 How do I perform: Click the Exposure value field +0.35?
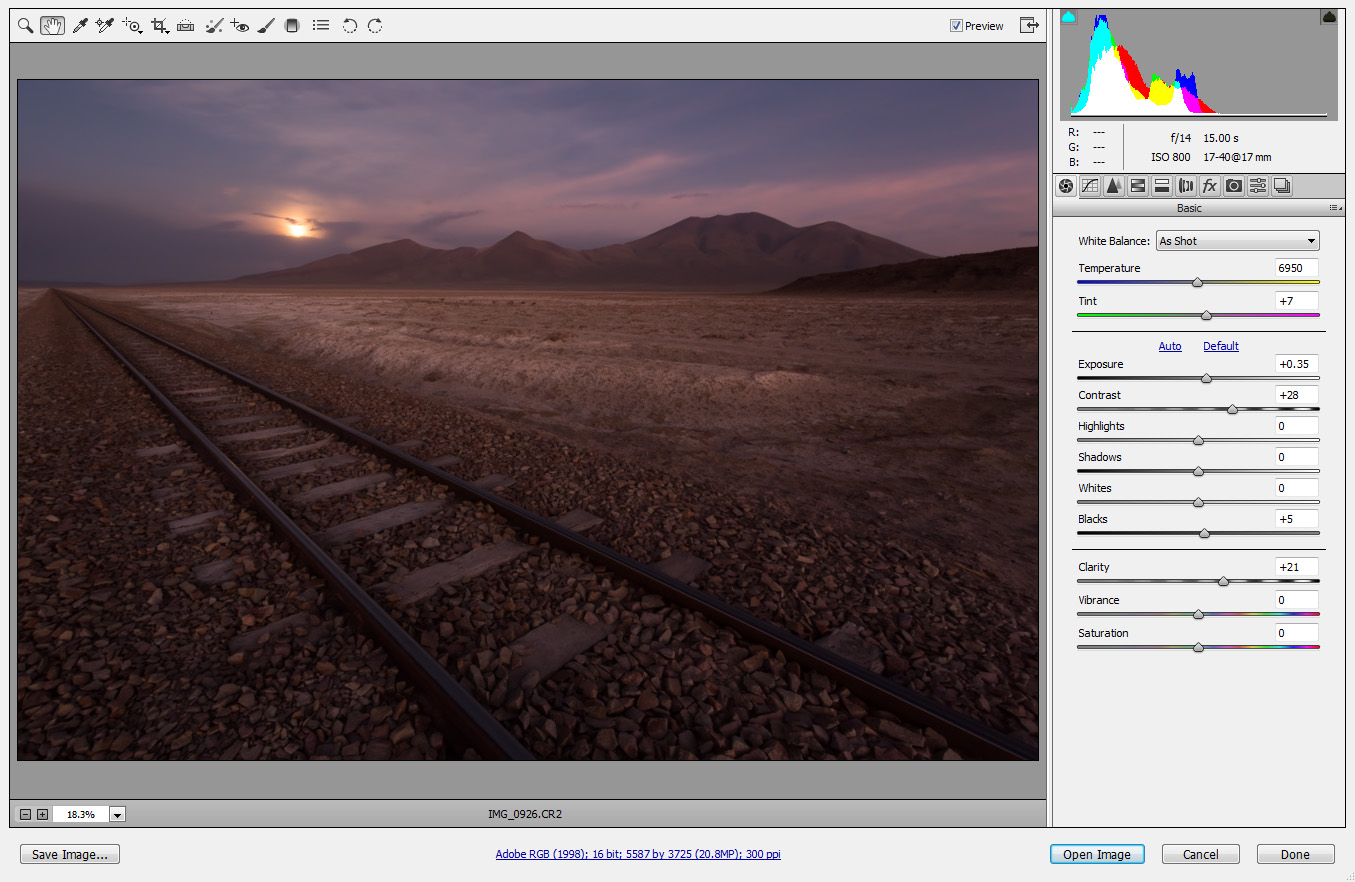1297,364
